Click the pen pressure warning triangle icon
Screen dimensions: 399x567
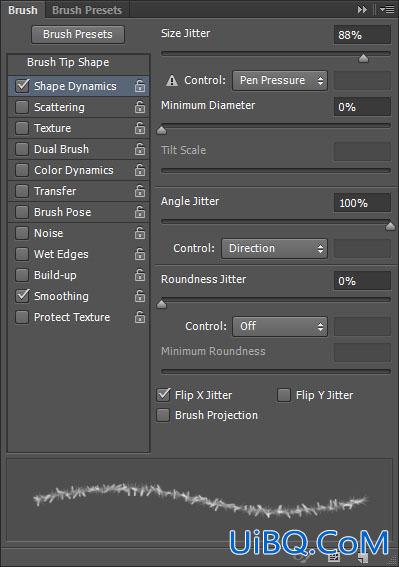(172, 80)
